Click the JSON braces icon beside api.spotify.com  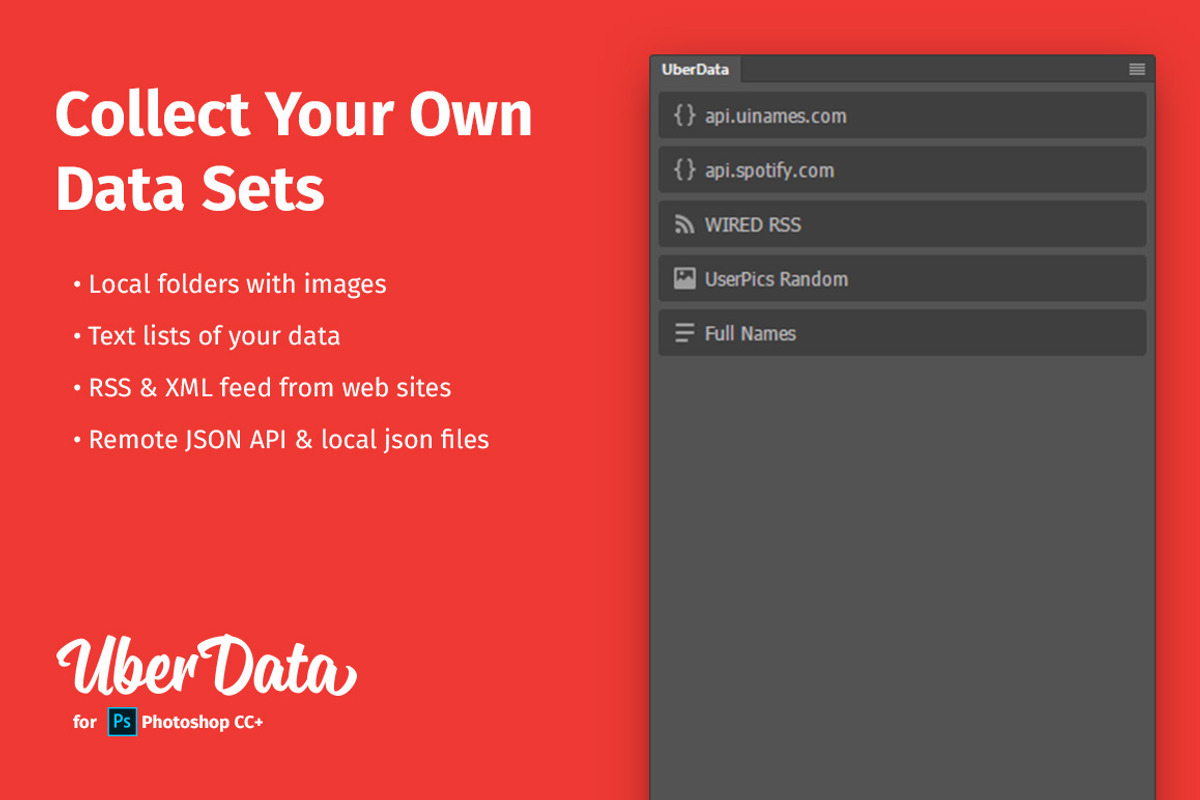coord(684,170)
